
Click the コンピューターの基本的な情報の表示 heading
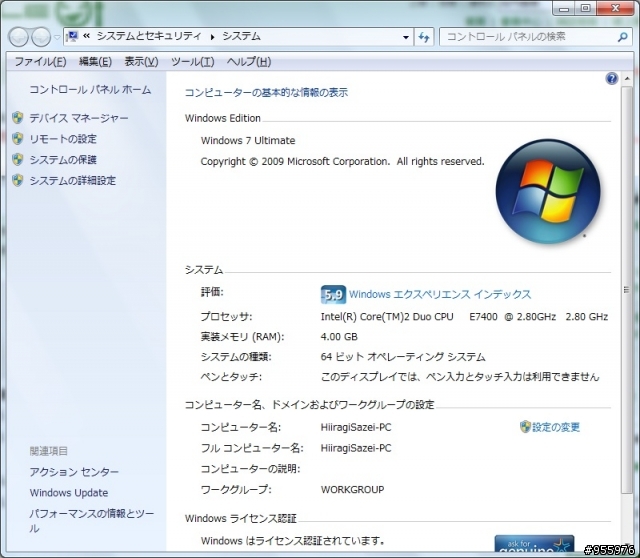pos(267,93)
